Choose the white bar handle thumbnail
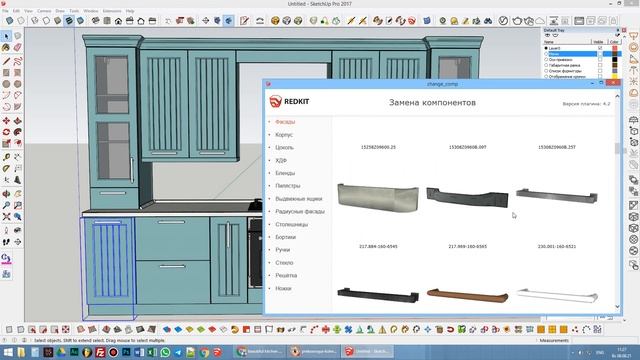The height and width of the screenshot is (360, 640). [557, 296]
